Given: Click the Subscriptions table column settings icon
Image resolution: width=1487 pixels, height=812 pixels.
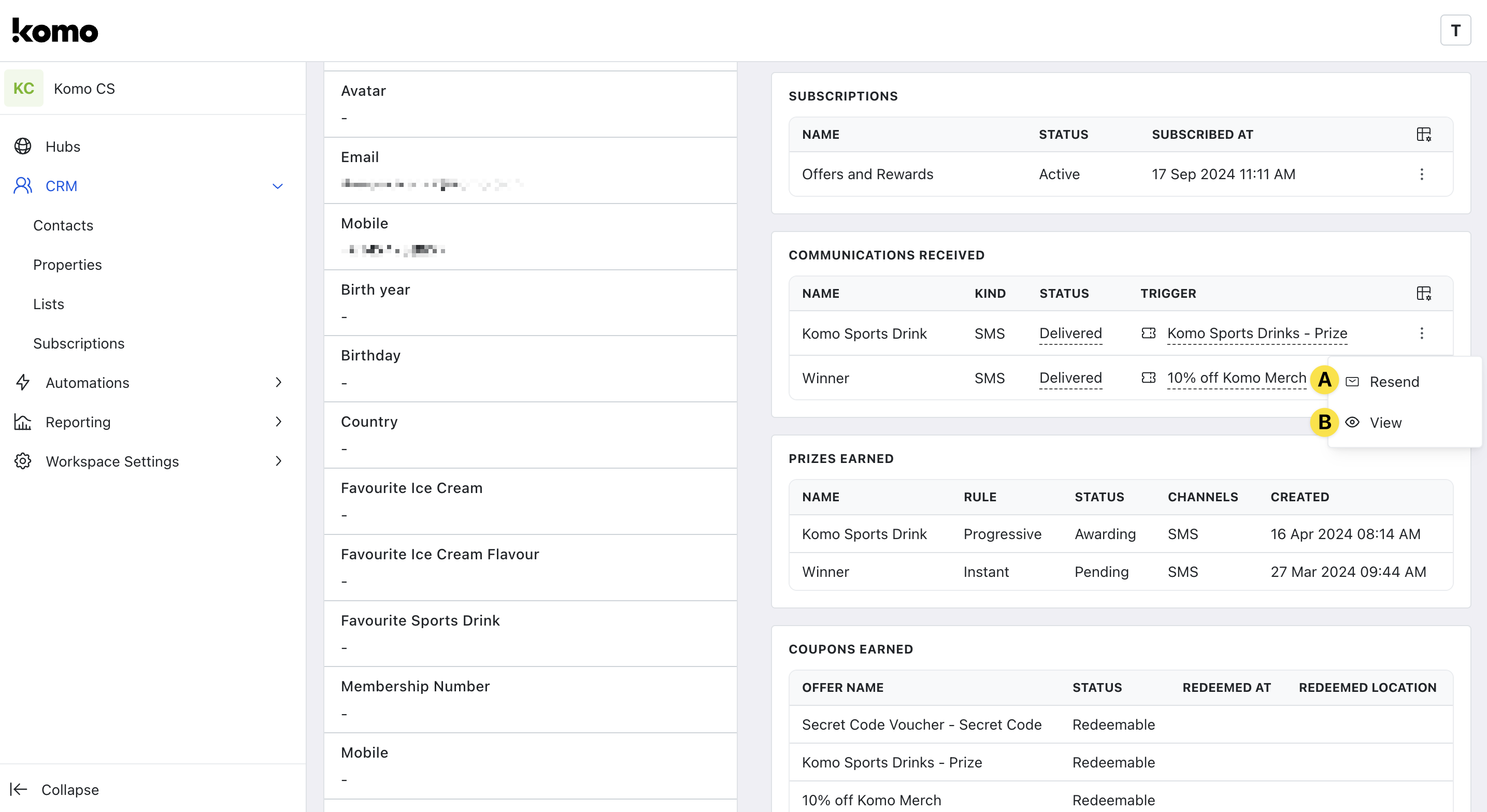Looking at the screenshot, I should tap(1423, 135).
